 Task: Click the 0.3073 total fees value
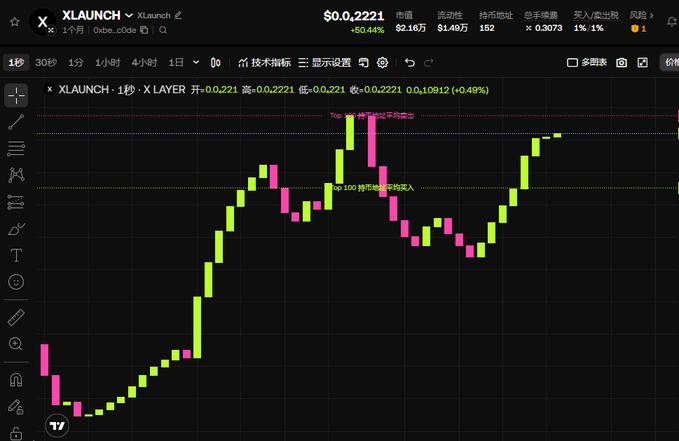(x=548, y=28)
